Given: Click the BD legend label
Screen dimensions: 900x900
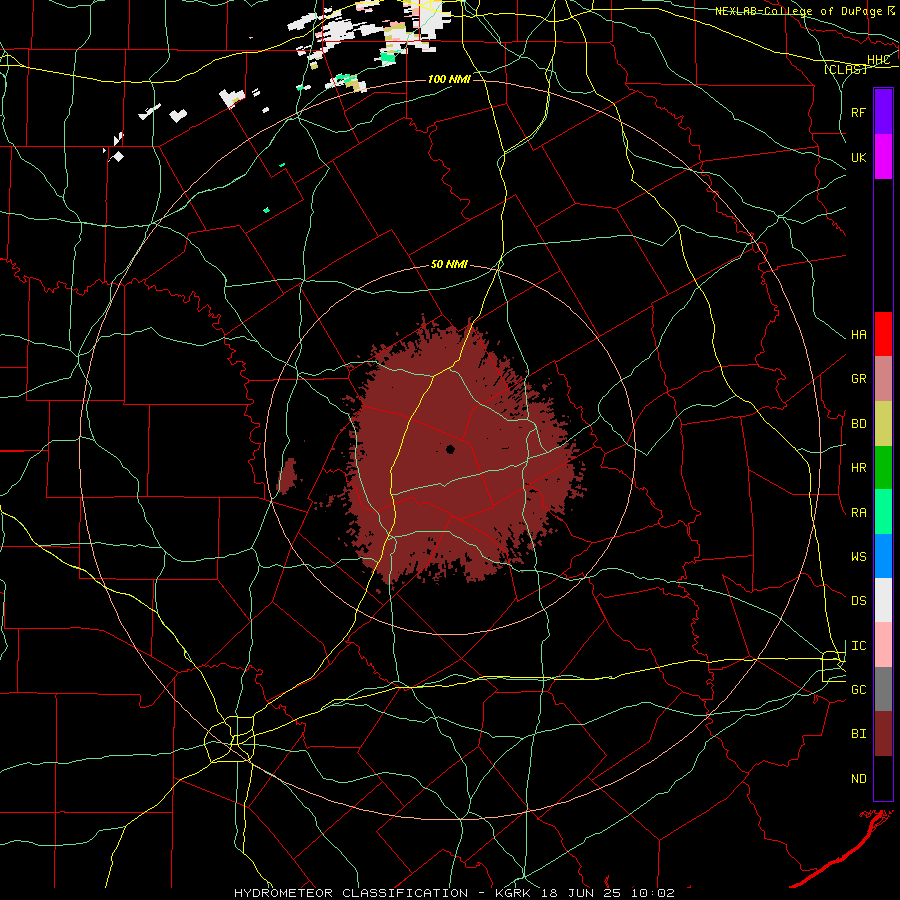Looking at the screenshot, I should pos(858,424).
